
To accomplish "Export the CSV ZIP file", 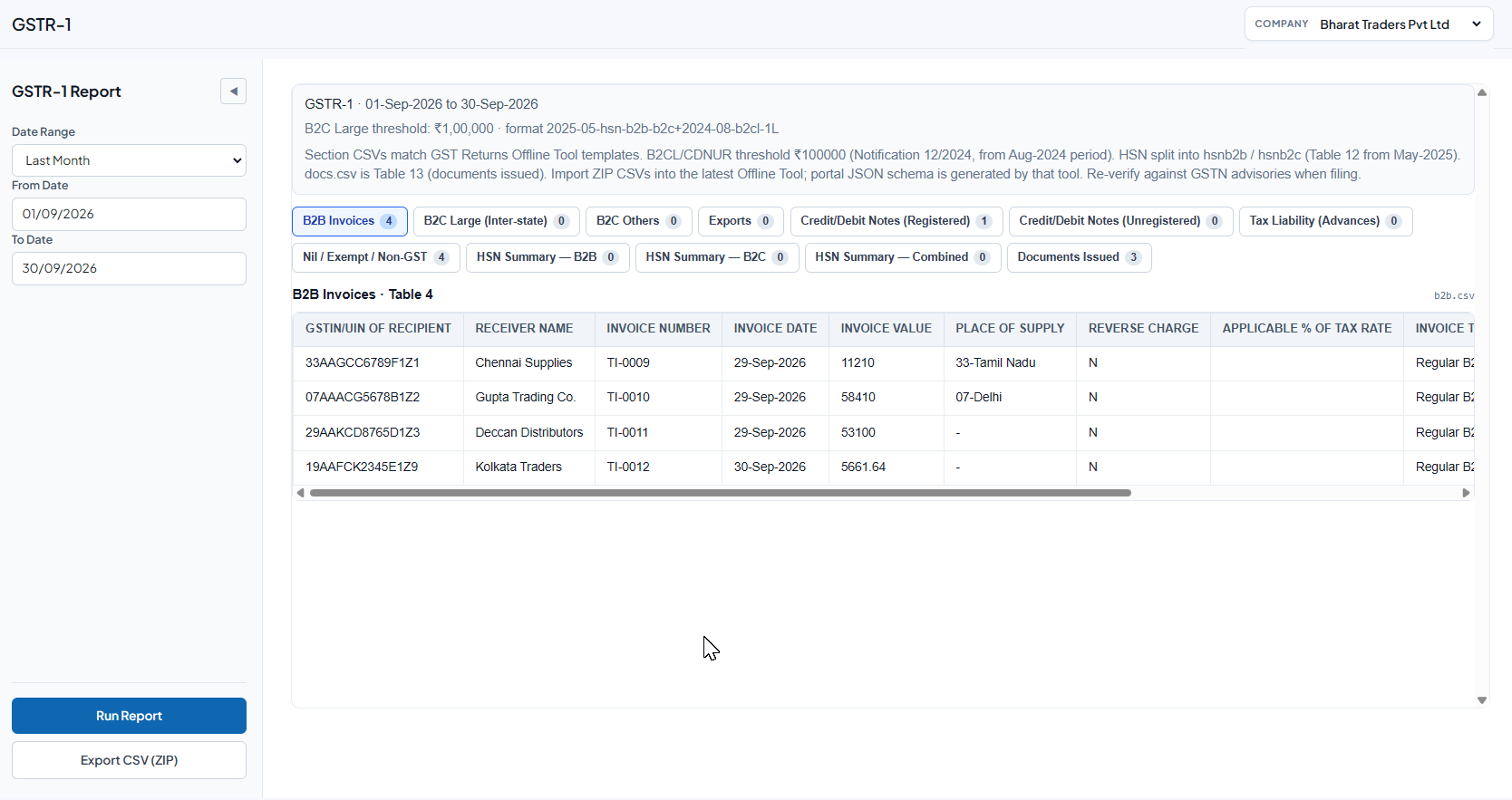I will pyautogui.click(x=129, y=760).
